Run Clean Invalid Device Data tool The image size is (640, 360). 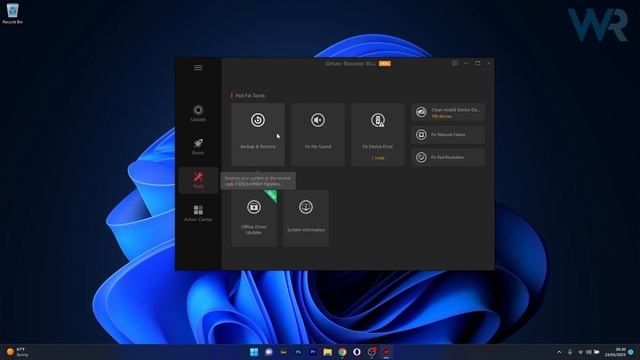(x=448, y=112)
